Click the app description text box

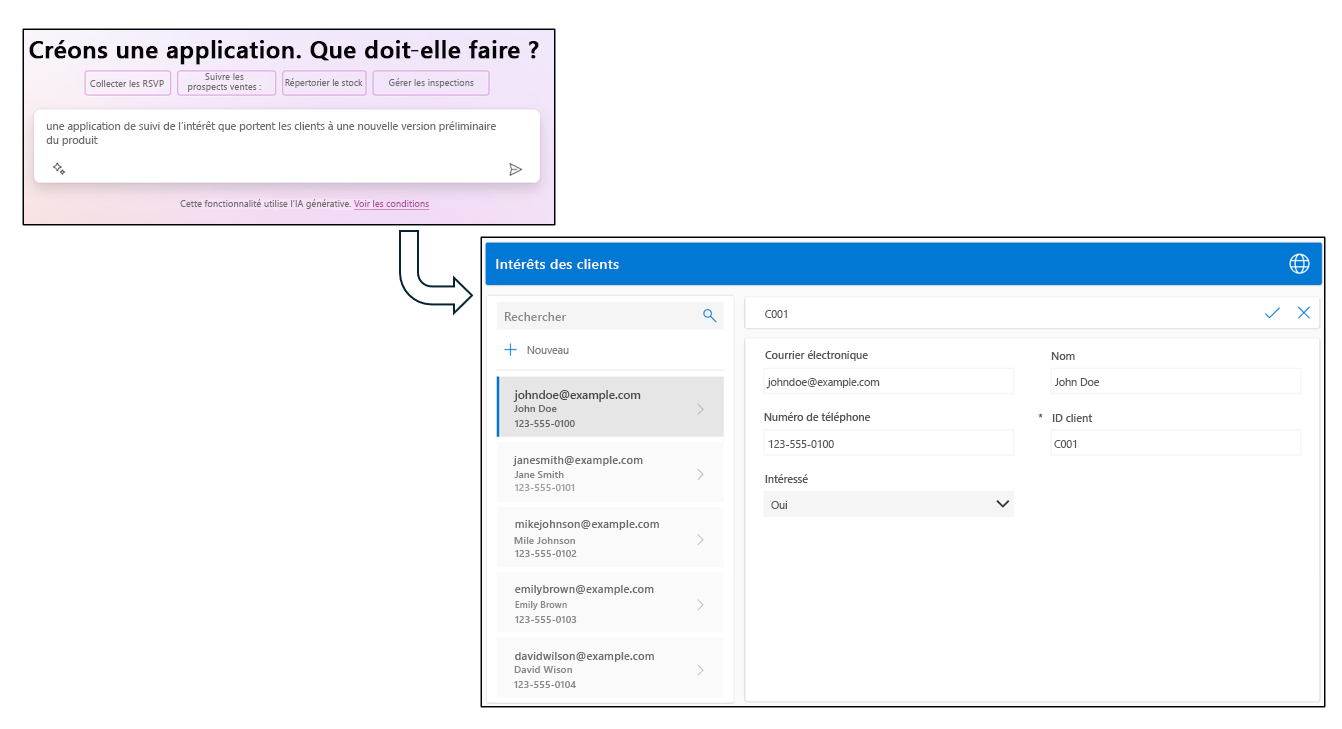coord(287,145)
